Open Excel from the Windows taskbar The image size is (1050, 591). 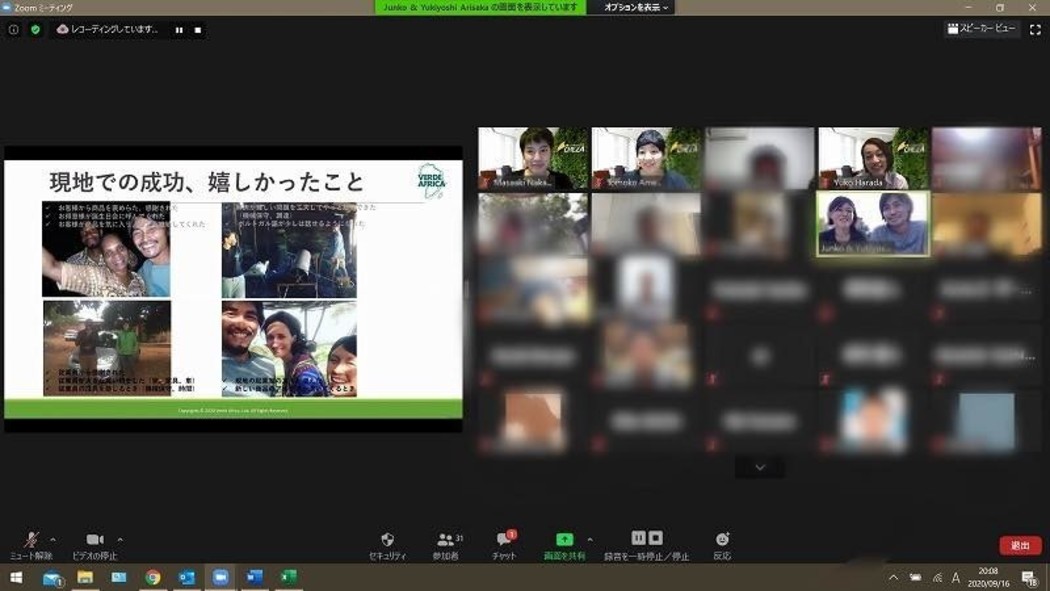point(288,577)
